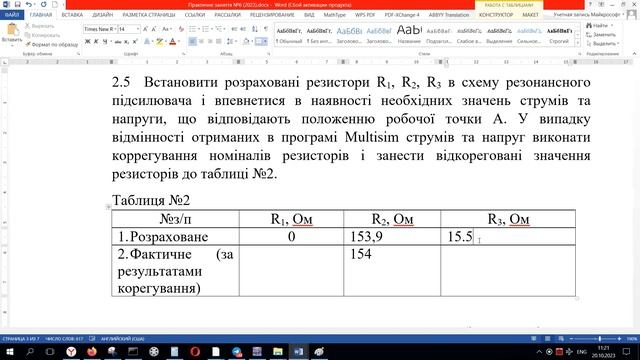
Task: Toggle bold Ж formatting
Action: point(87,42)
